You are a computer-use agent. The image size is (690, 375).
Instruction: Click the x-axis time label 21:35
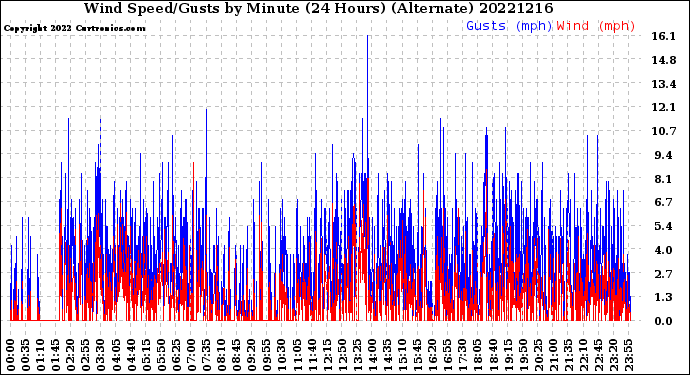tap(568, 355)
